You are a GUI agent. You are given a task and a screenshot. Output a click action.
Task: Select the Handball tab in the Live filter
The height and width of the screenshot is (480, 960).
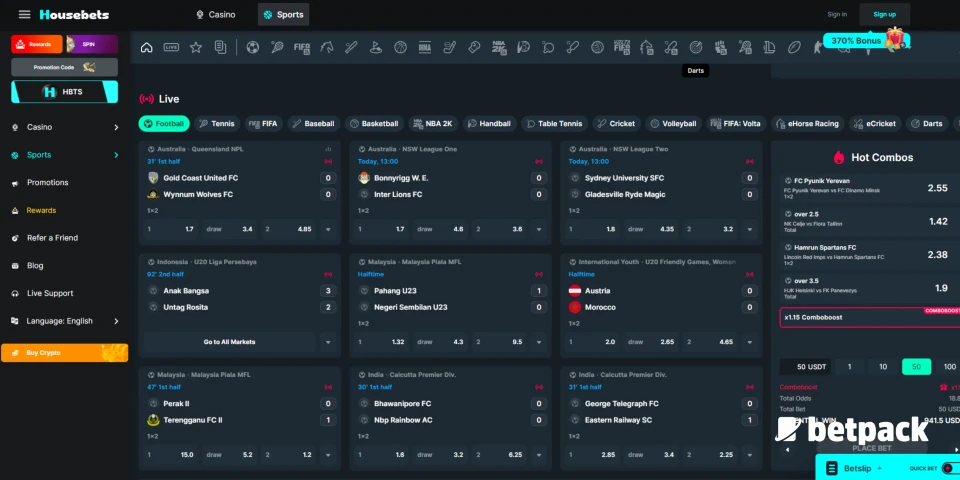click(x=489, y=124)
